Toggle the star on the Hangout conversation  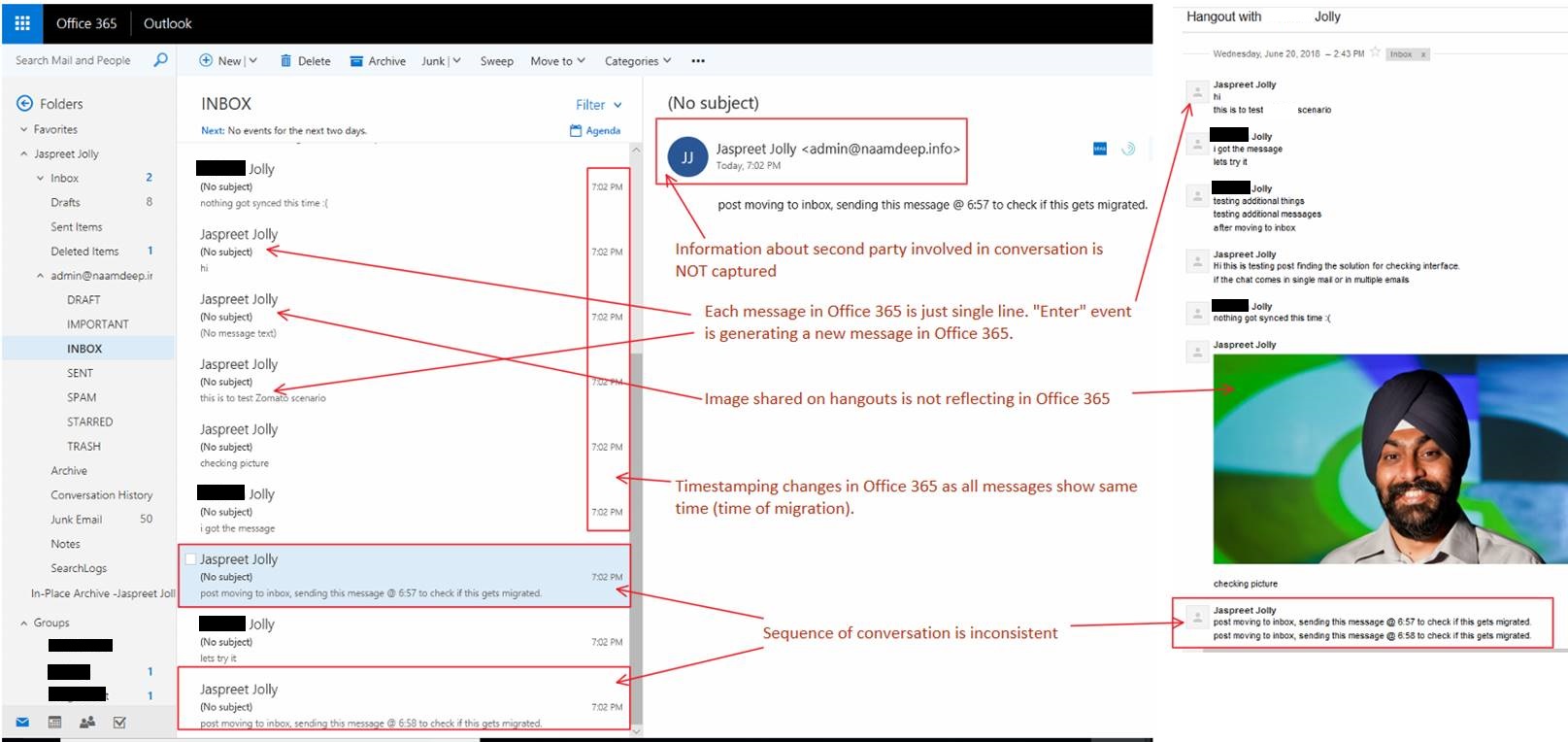[1375, 52]
